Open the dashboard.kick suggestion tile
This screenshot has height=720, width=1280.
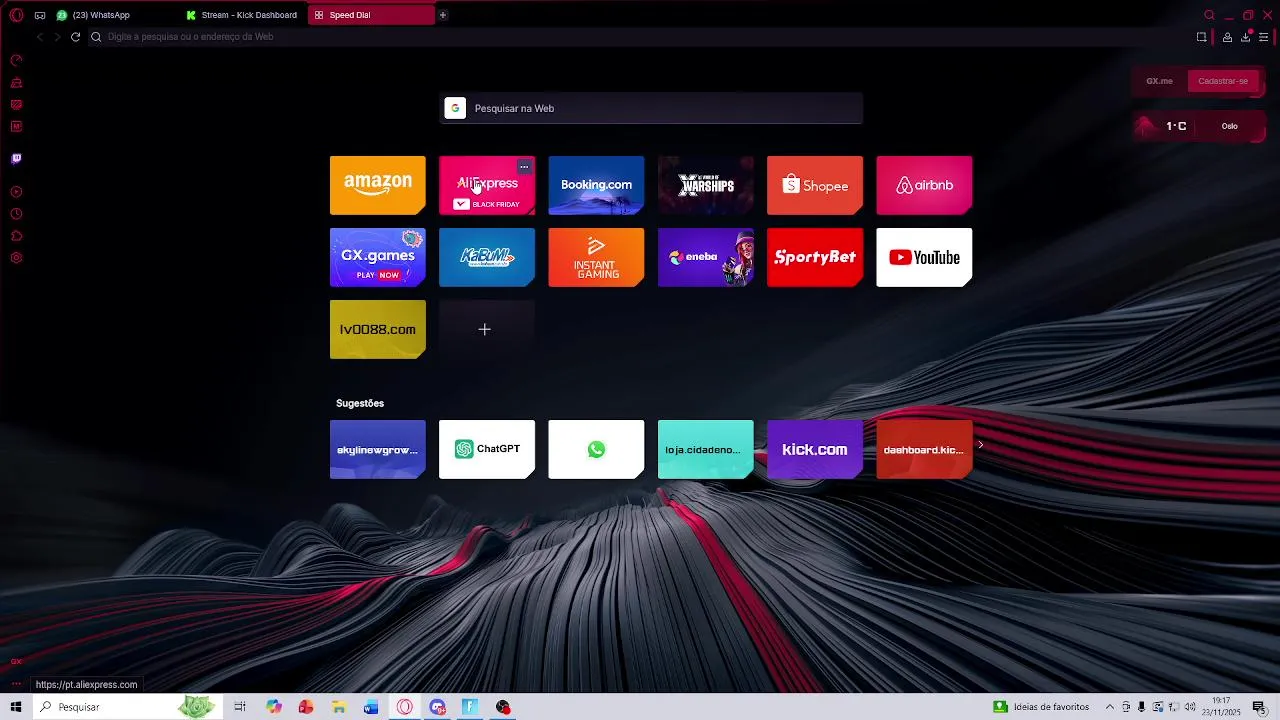pyautogui.click(x=924, y=449)
